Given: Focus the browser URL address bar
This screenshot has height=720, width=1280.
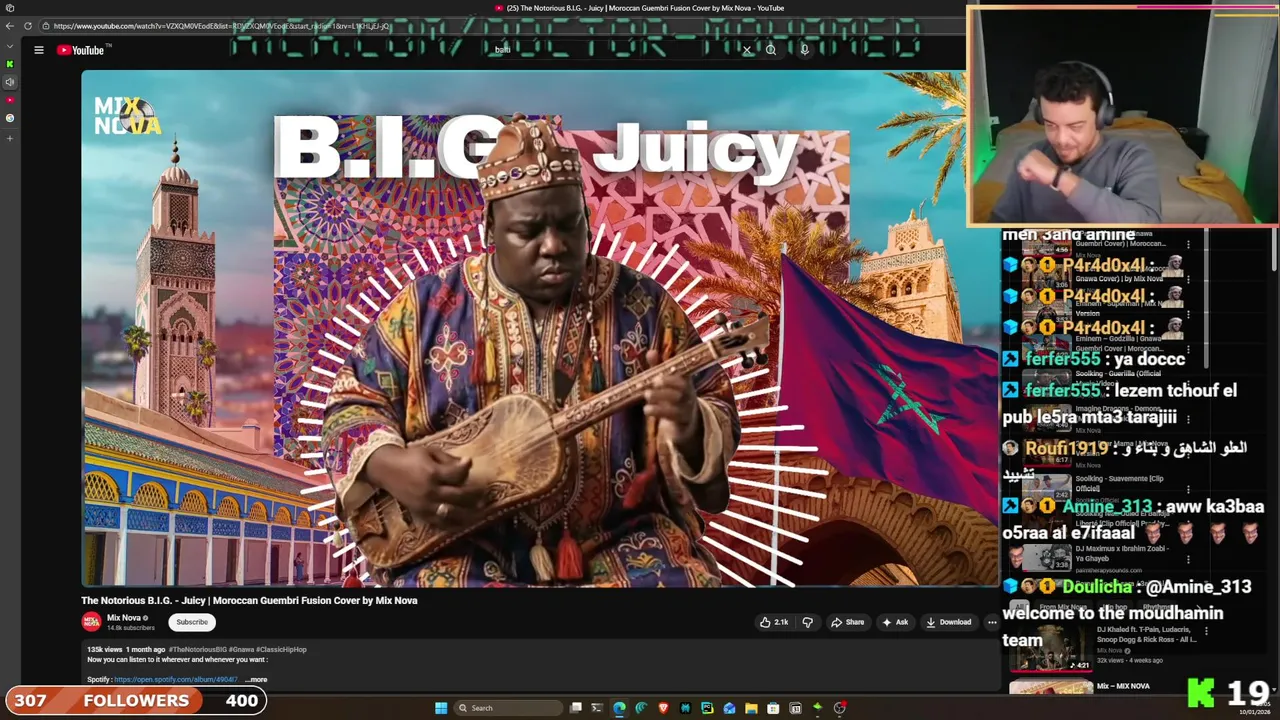Looking at the screenshot, I should click(500, 26).
